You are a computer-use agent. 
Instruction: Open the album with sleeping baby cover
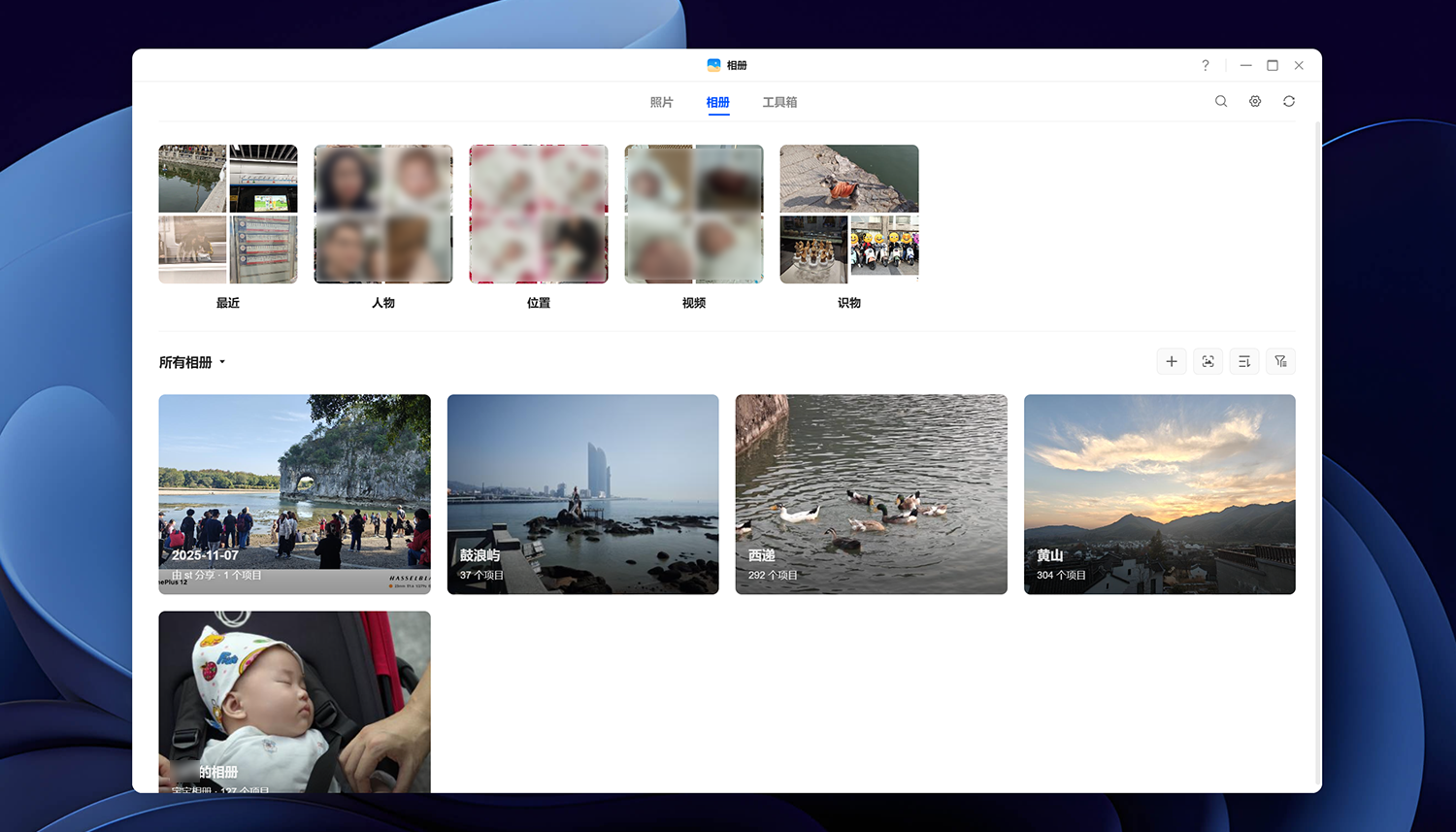coord(294,702)
